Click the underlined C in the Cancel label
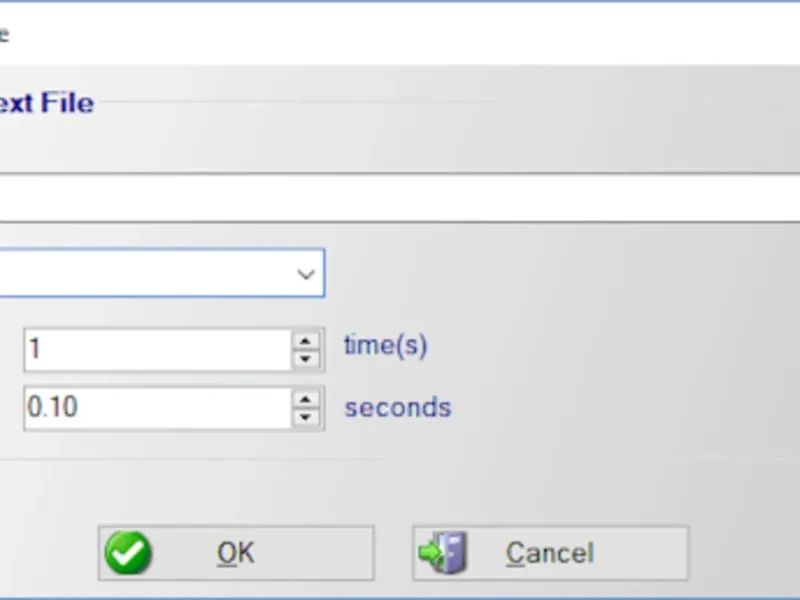Screen dimensions: 800x600 tap(515, 553)
